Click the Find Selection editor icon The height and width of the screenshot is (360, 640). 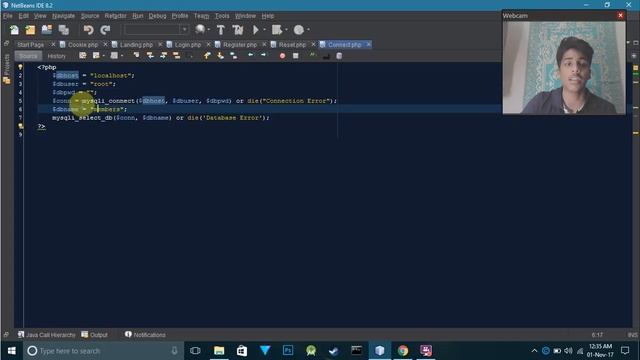[136, 56]
